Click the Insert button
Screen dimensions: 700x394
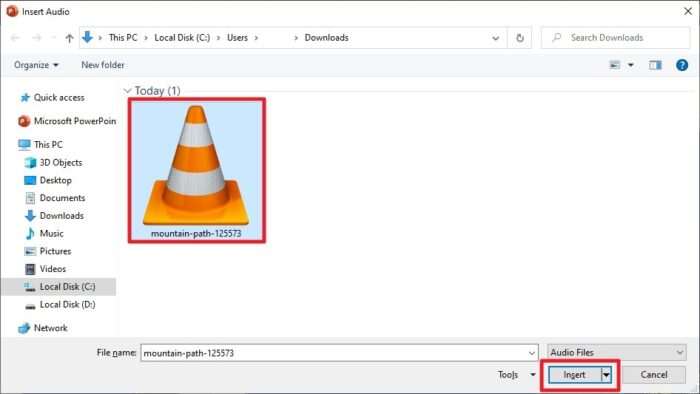click(575, 375)
